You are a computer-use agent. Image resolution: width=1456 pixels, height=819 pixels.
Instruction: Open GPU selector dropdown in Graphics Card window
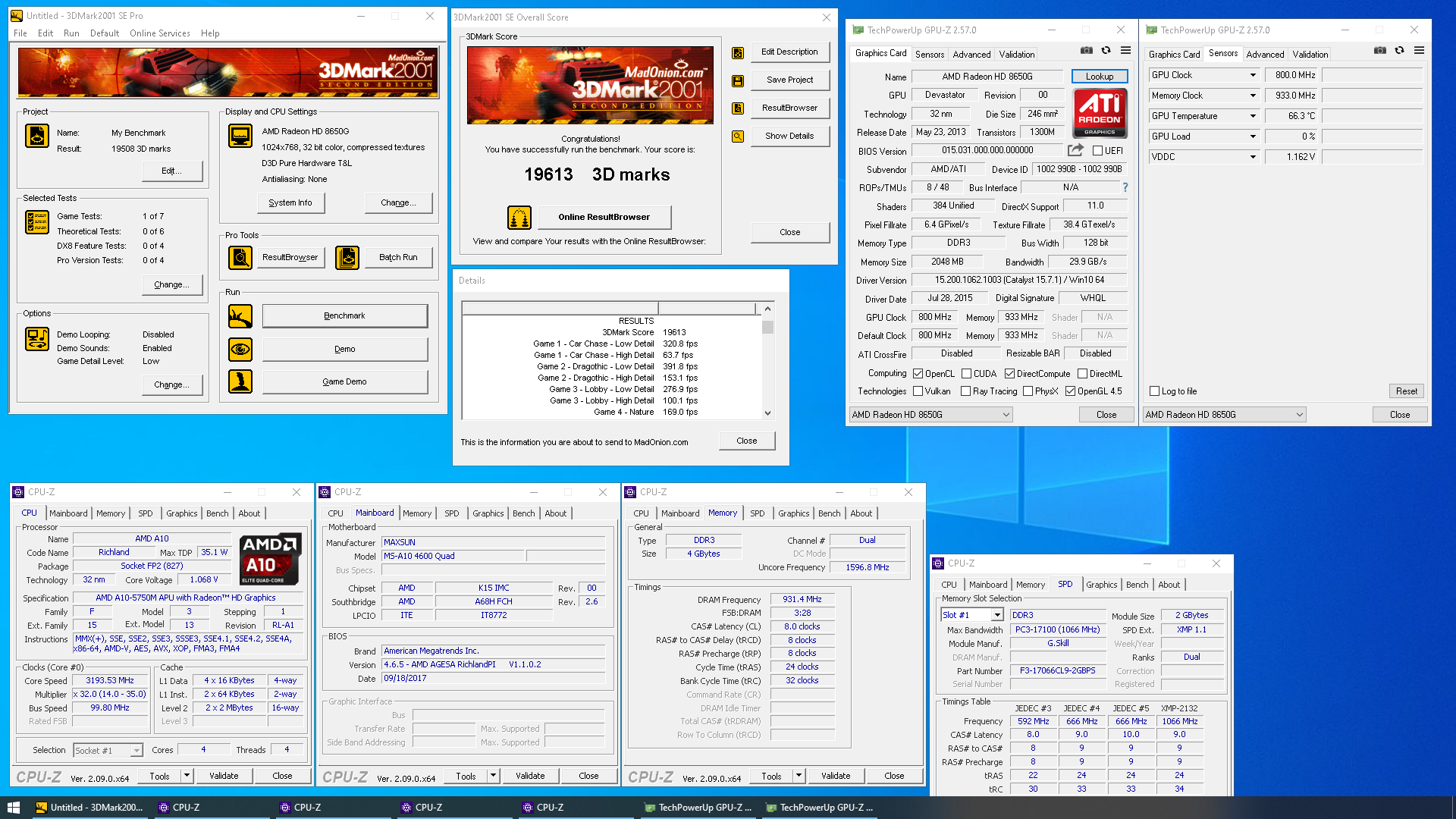click(x=931, y=415)
